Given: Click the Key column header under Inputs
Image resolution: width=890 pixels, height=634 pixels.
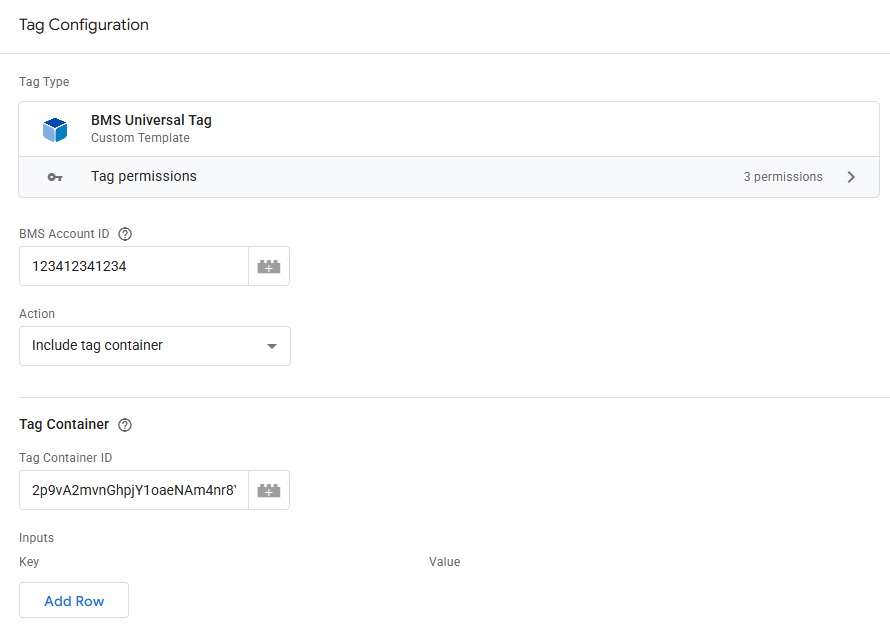Looking at the screenshot, I should coord(29,562).
